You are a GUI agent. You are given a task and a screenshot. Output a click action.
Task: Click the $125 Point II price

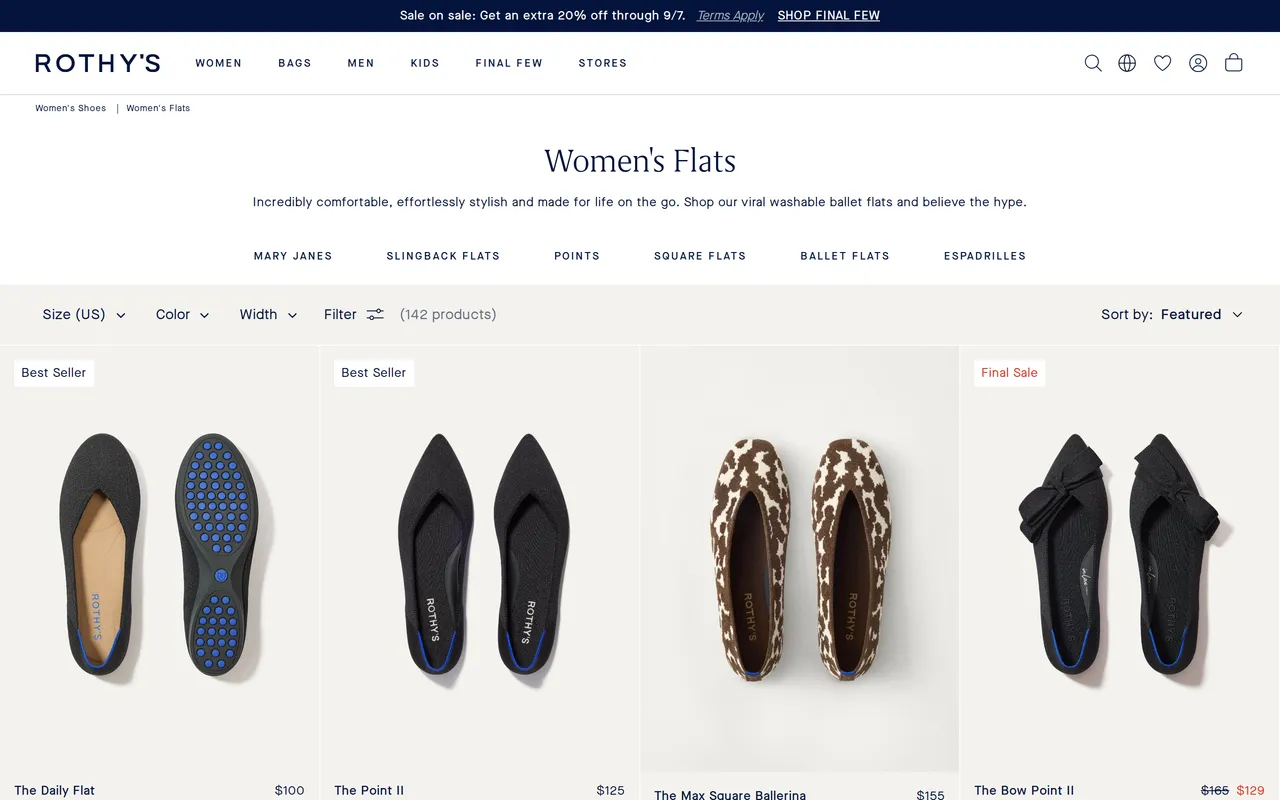[611, 790]
